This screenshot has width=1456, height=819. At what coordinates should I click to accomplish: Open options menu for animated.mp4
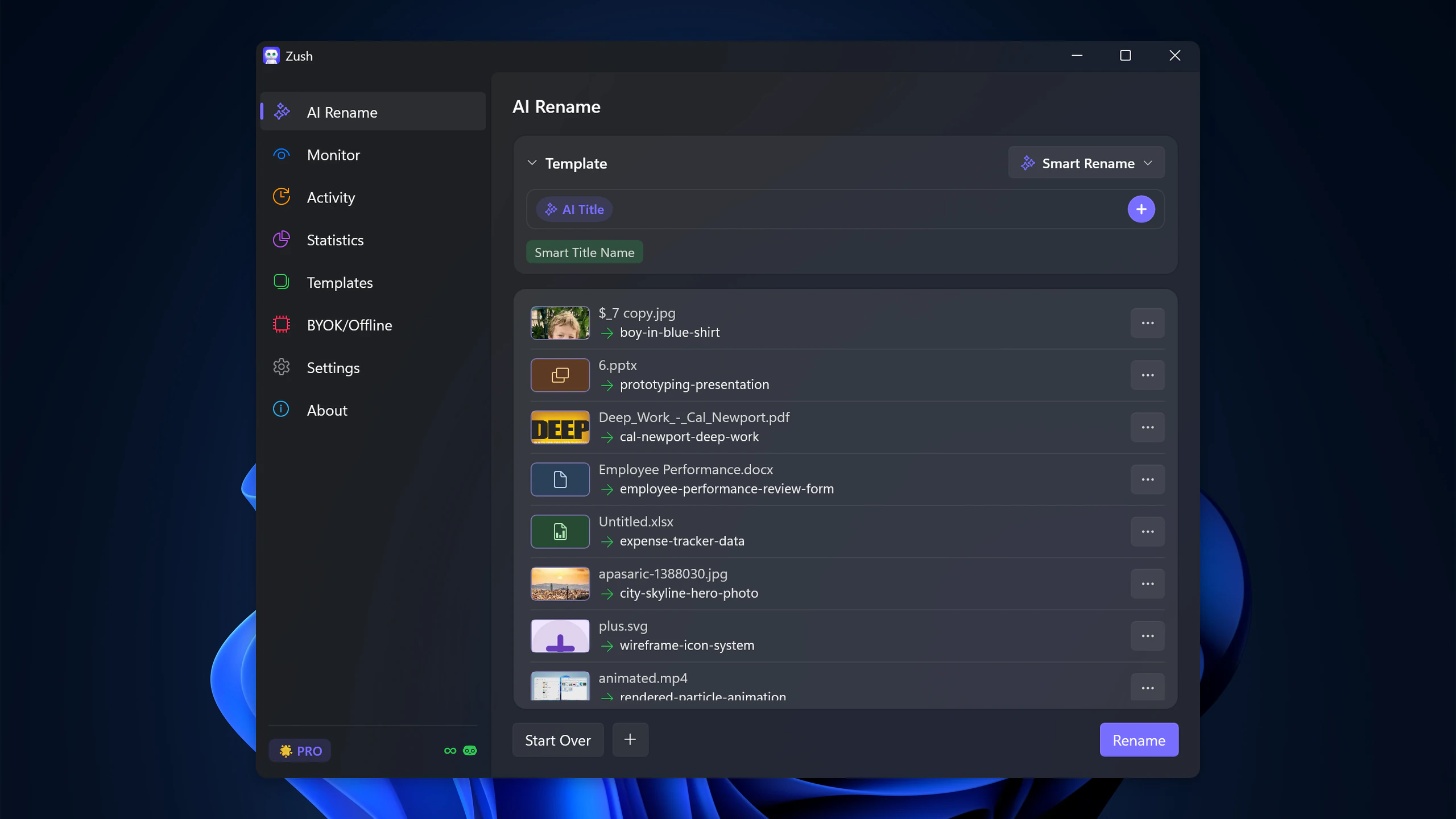(1147, 688)
